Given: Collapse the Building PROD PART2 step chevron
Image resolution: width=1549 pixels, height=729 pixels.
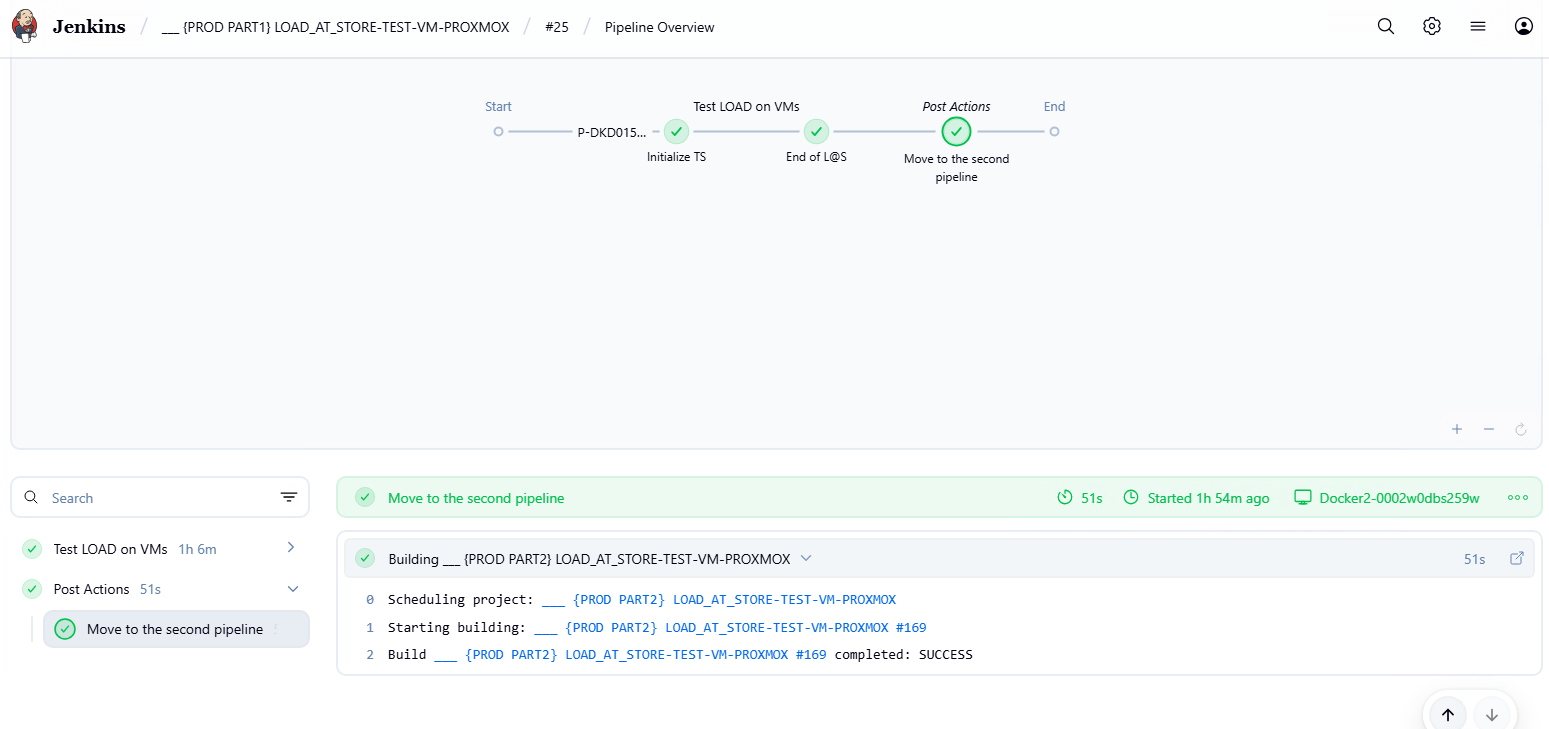Looking at the screenshot, I should click(x=806, y=558).
